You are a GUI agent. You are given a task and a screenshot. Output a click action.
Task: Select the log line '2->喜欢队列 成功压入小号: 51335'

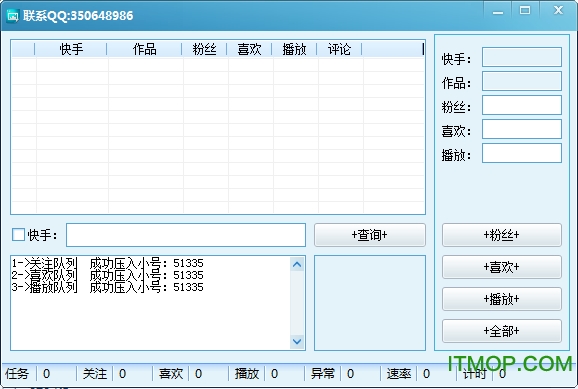click(x=107, y=275)
